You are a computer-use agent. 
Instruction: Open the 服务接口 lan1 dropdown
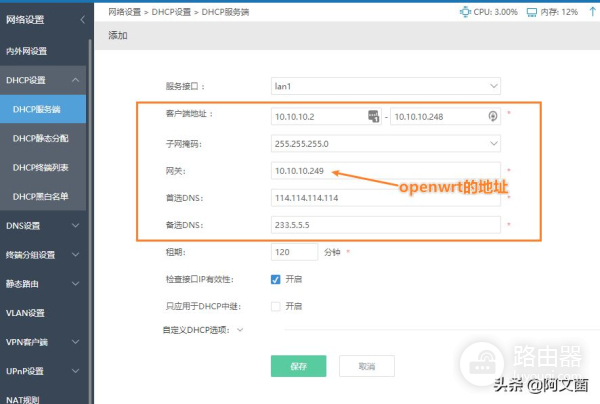(x=386, y=86)
